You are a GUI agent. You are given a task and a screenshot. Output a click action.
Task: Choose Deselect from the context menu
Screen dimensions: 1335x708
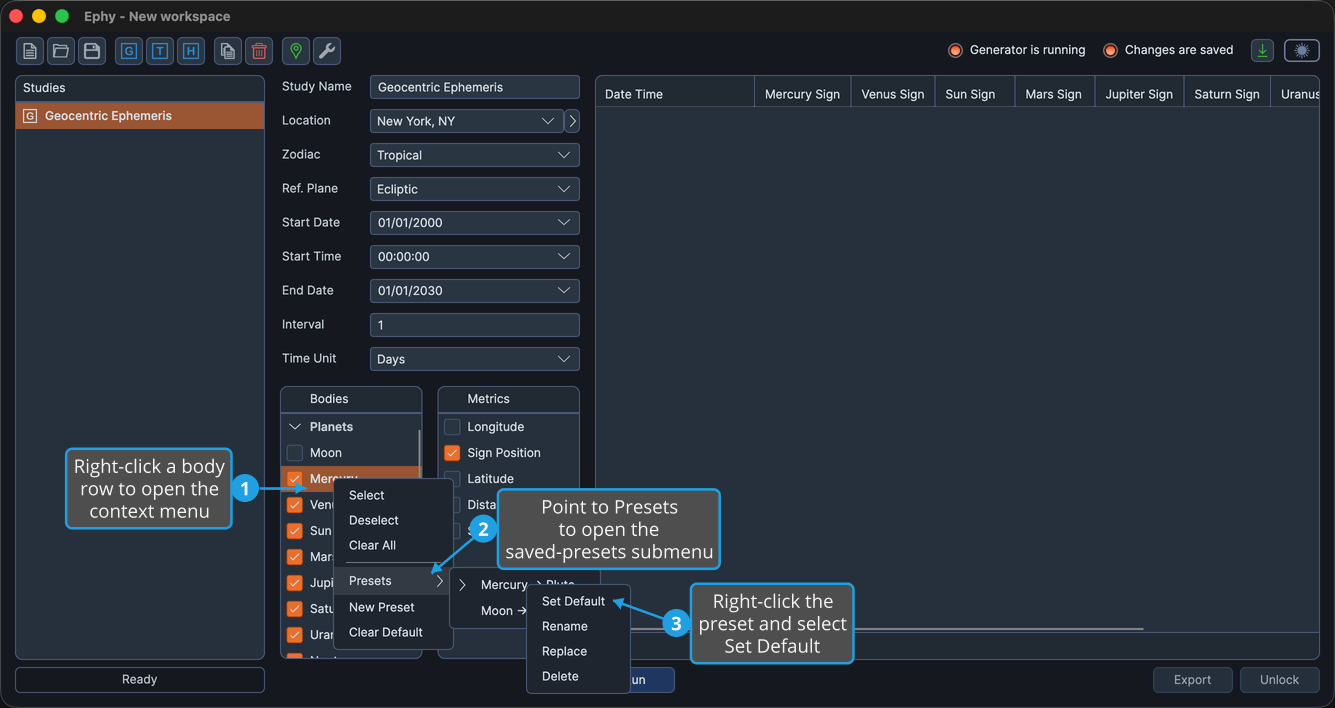(393, 520)
